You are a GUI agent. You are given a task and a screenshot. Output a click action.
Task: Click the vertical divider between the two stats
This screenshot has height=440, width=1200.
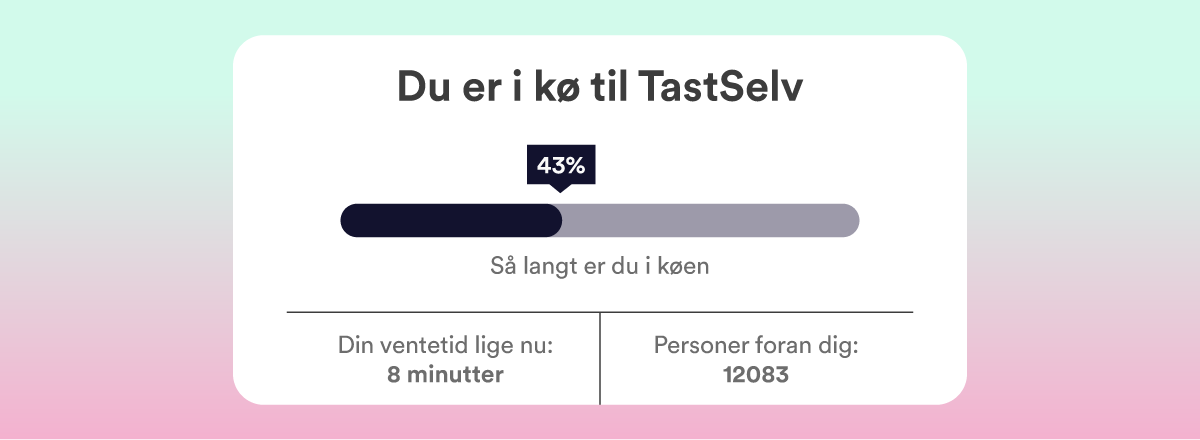600,358
